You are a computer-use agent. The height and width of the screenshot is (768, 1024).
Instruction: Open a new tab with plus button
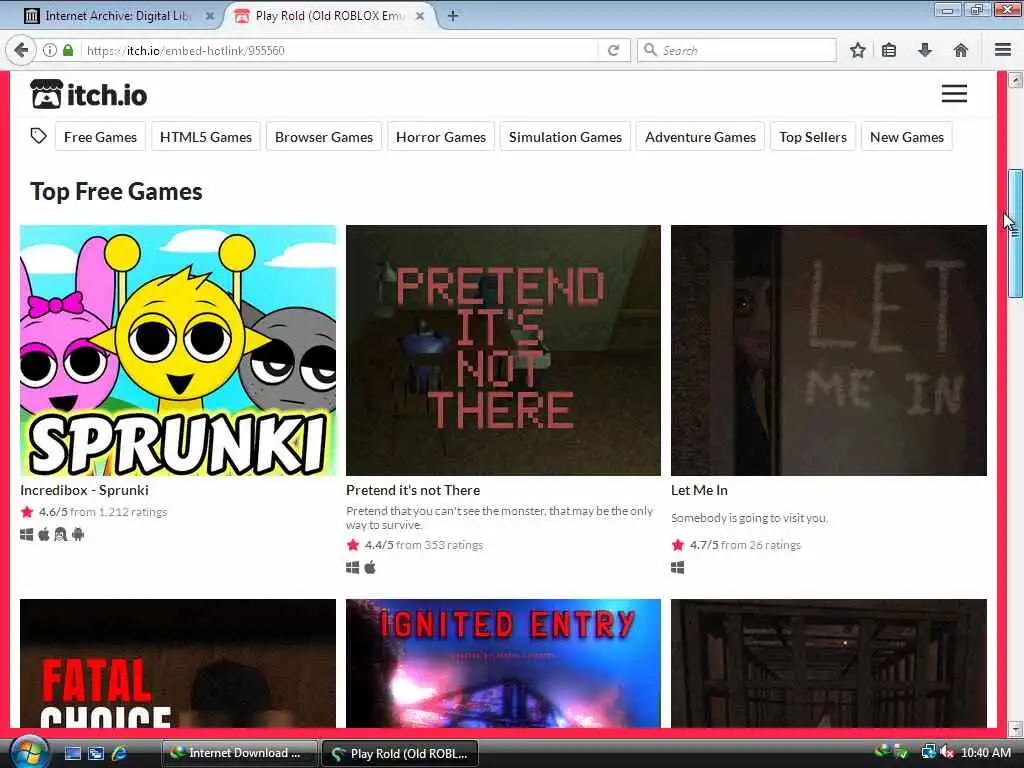click(453, 16)
